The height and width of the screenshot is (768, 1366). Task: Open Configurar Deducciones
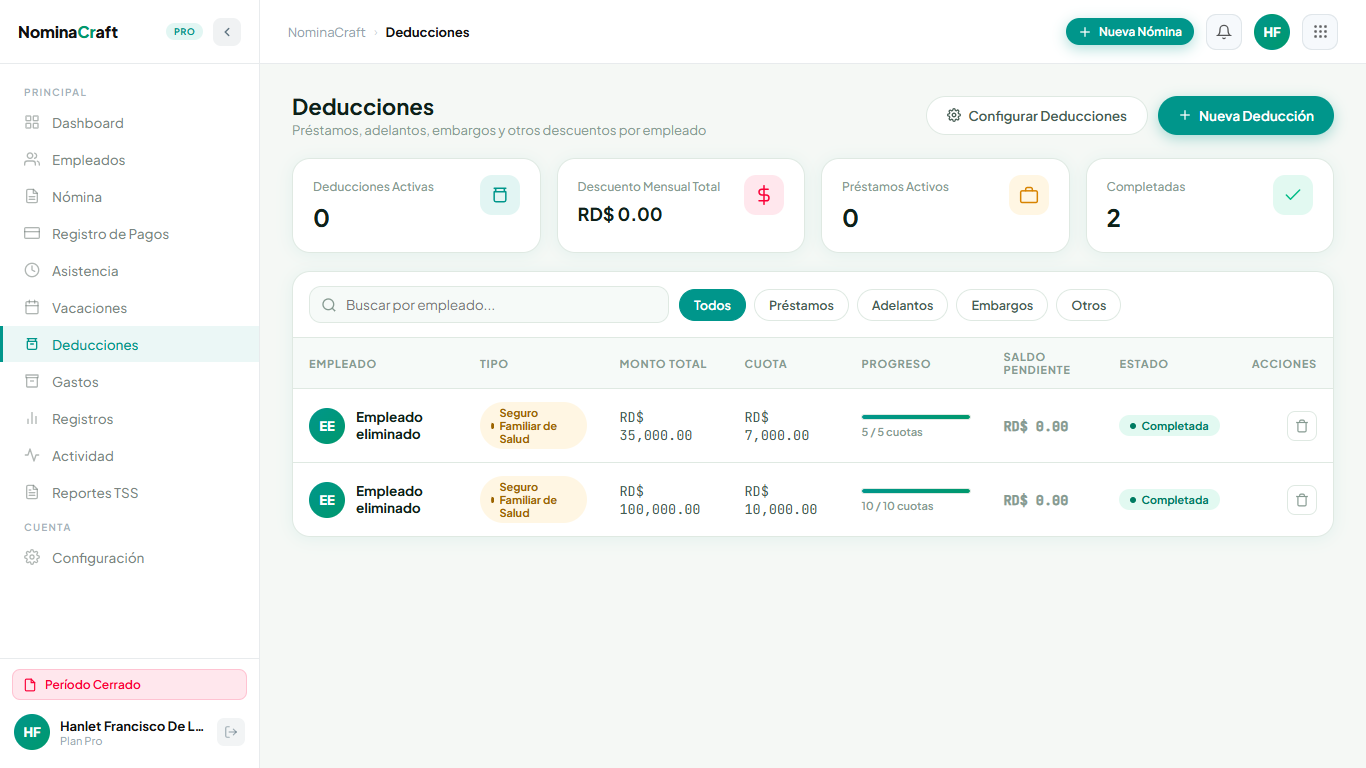pos(1037,116)
